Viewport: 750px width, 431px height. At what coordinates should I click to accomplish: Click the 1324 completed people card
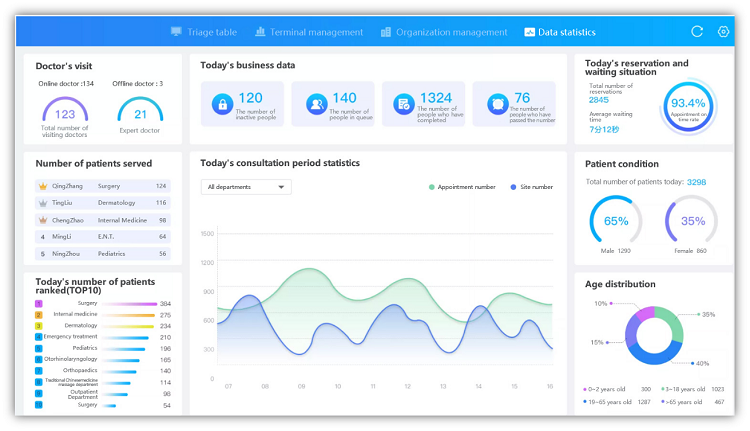pyautogui.click(x=423, y=104)
